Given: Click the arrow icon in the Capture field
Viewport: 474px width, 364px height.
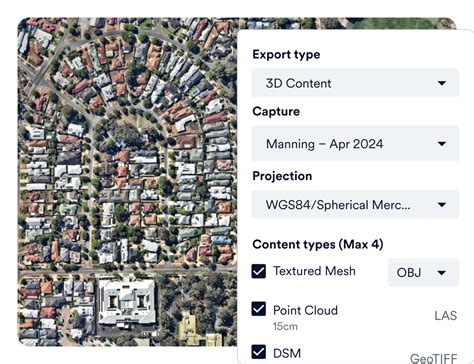Looking at the screenshot, I should (x=442, y=144).
